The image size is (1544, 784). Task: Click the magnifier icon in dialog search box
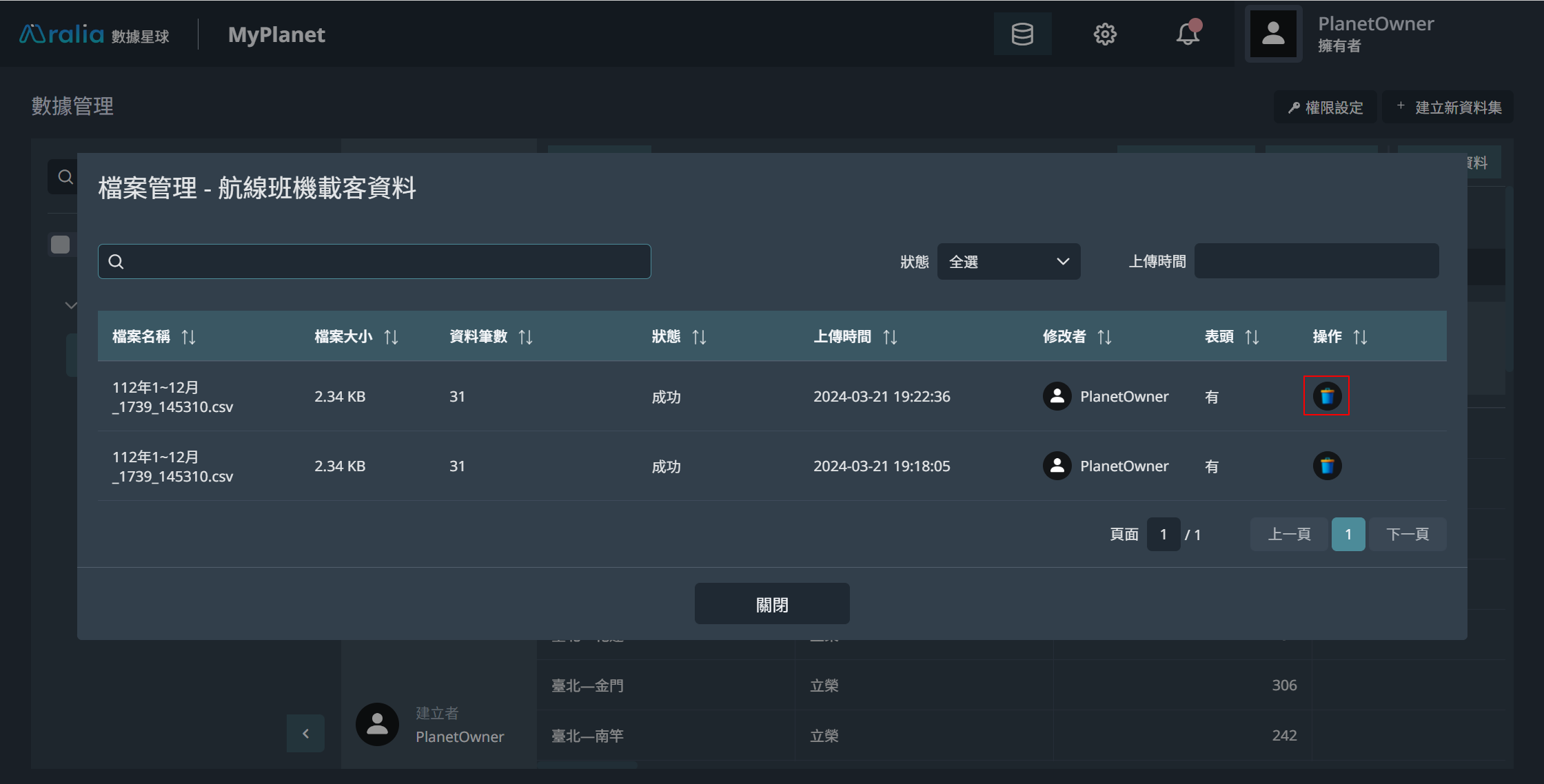pos(116,262)
